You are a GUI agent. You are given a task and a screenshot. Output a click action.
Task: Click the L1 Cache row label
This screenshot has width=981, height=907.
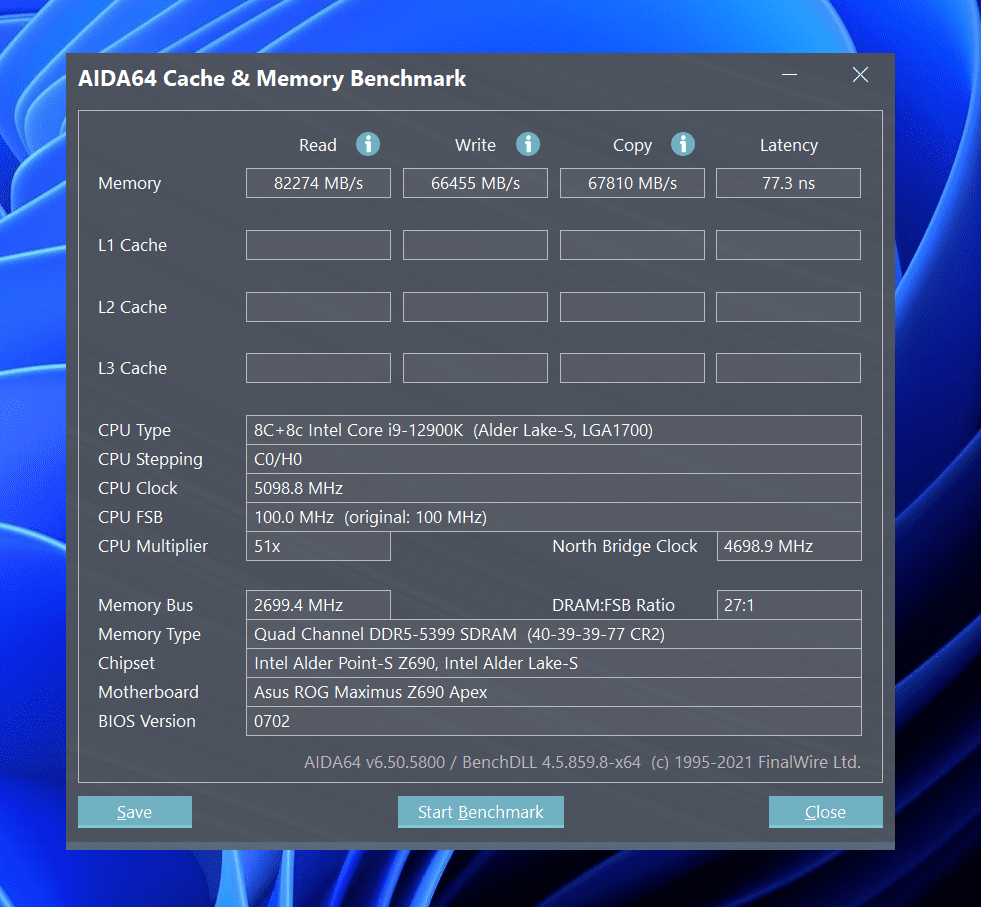point(133,245)
